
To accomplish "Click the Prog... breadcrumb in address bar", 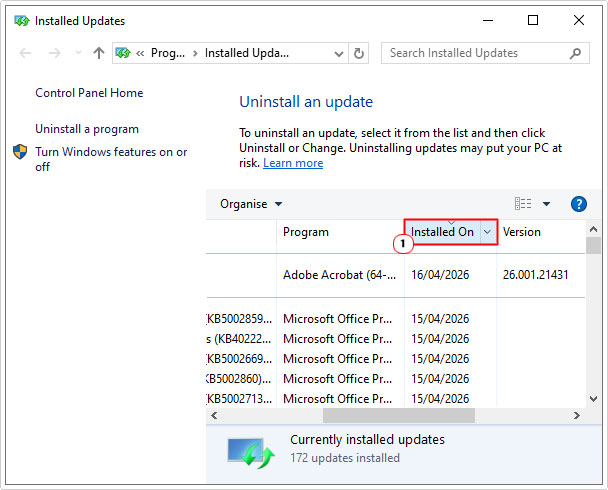I will [168, 53].
